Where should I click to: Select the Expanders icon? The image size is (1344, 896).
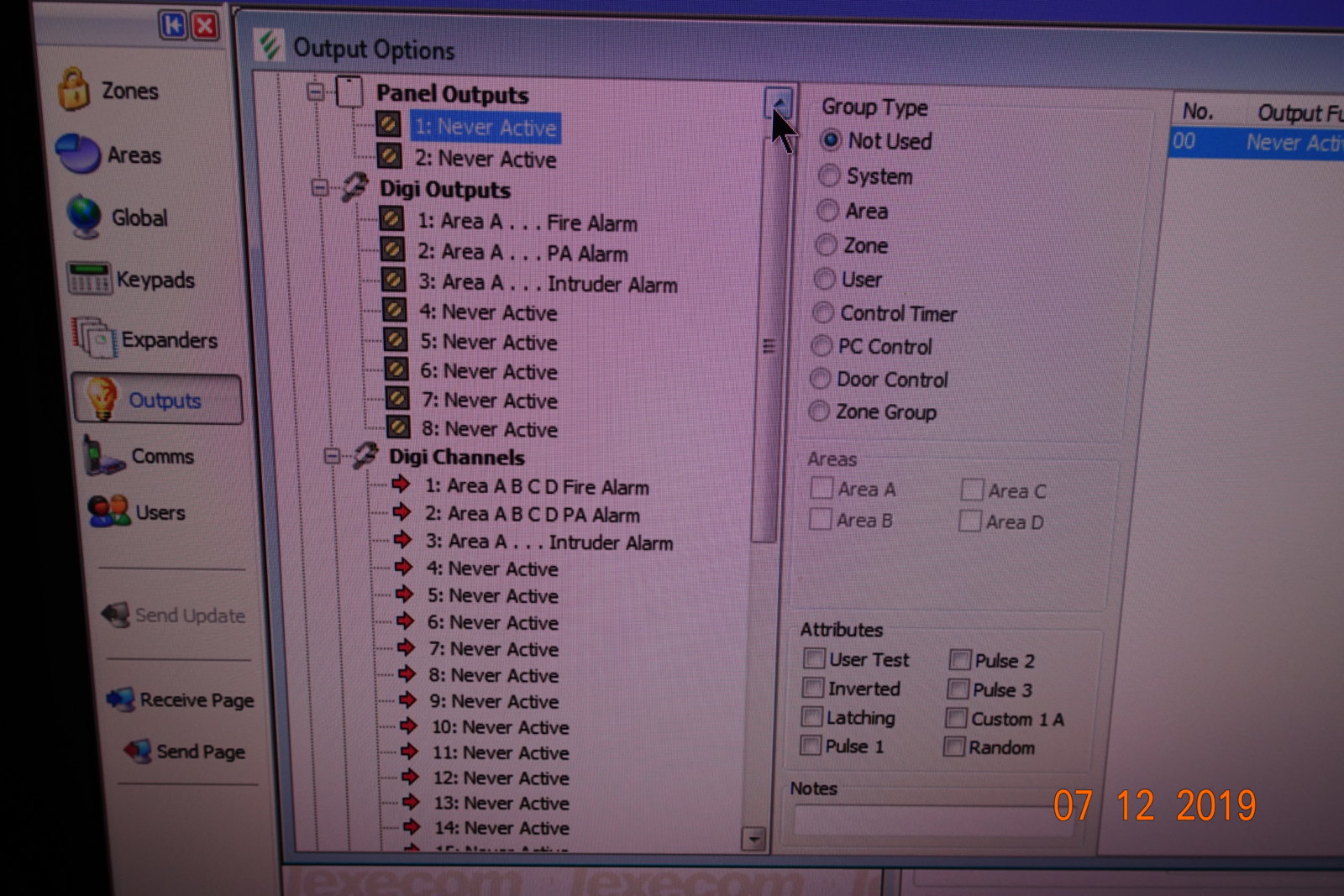click(93, 338)
